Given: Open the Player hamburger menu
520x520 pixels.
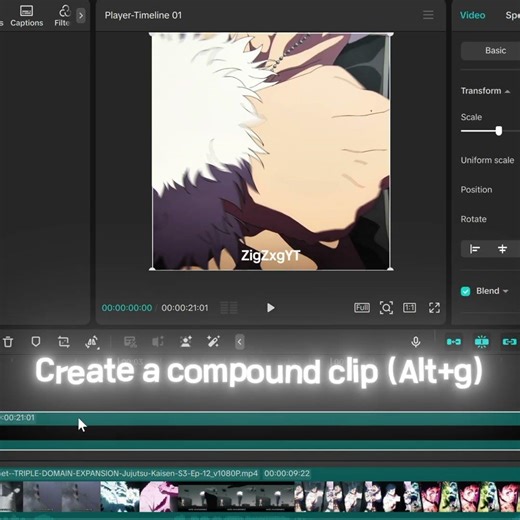Looking at the screenshot, I should [428, 15].
